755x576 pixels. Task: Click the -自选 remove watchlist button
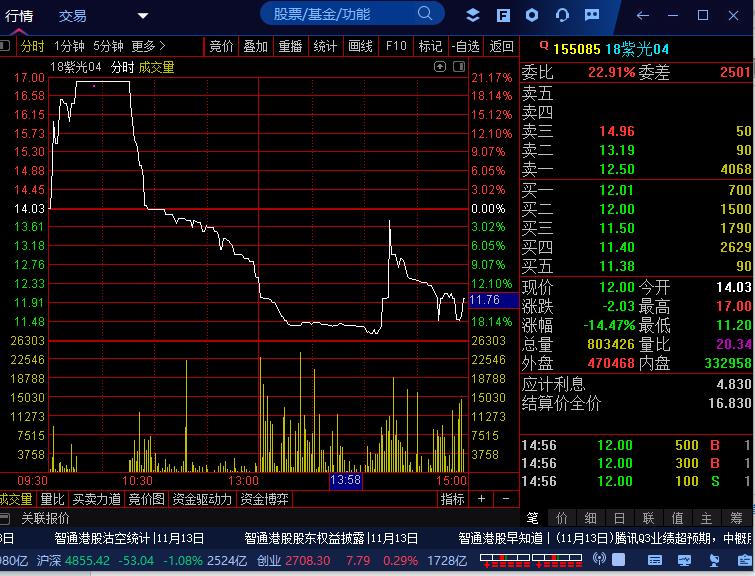coord(465,46)
